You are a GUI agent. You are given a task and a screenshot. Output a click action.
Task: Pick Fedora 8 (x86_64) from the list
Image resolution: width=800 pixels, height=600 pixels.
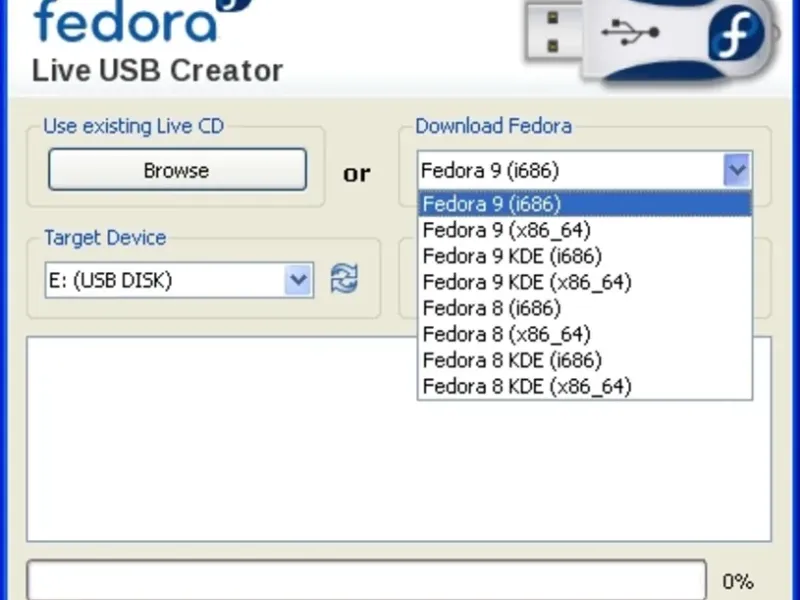(585, 334)
